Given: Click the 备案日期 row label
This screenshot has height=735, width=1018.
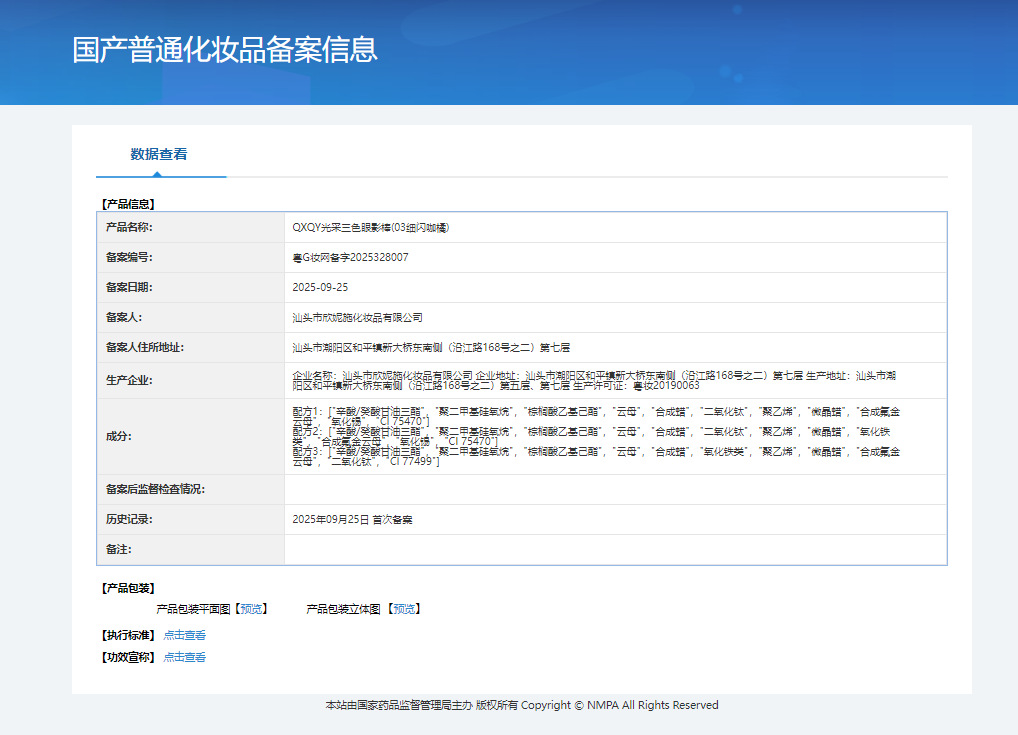Looking at the screenshot, I should [129, 287].
